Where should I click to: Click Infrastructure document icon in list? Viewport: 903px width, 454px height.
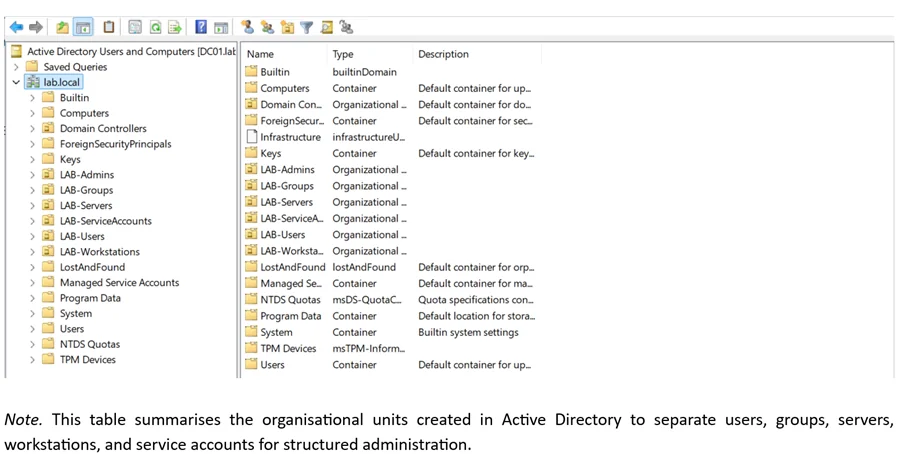251,137
